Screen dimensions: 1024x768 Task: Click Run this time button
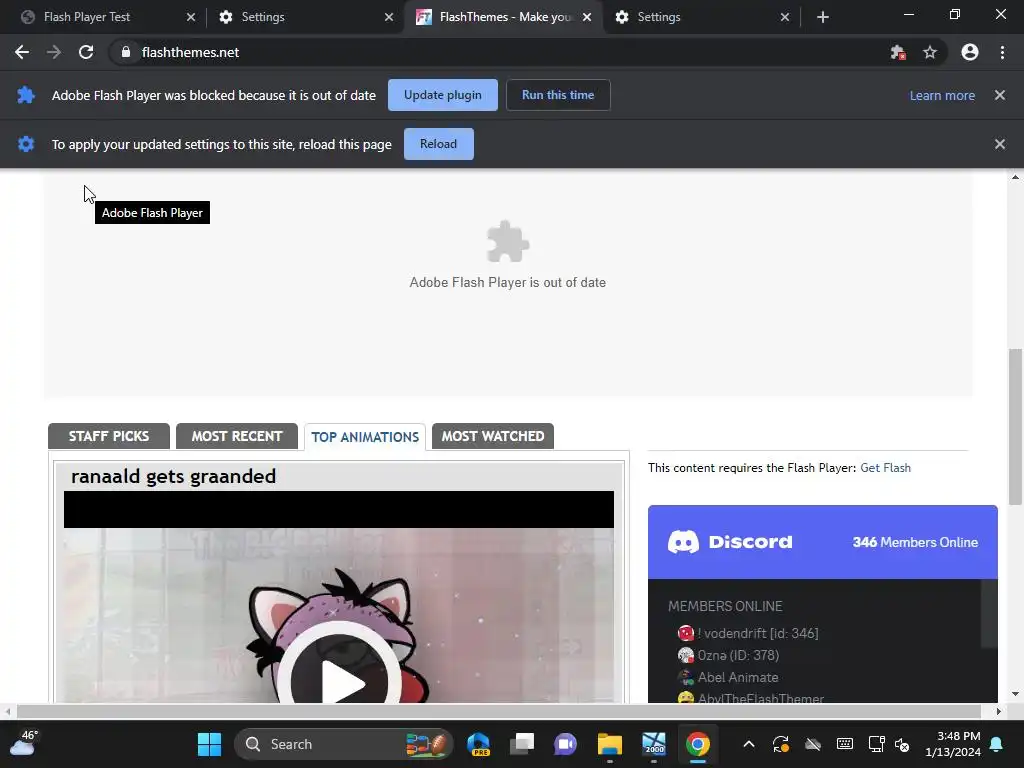[x=558, y=95]
